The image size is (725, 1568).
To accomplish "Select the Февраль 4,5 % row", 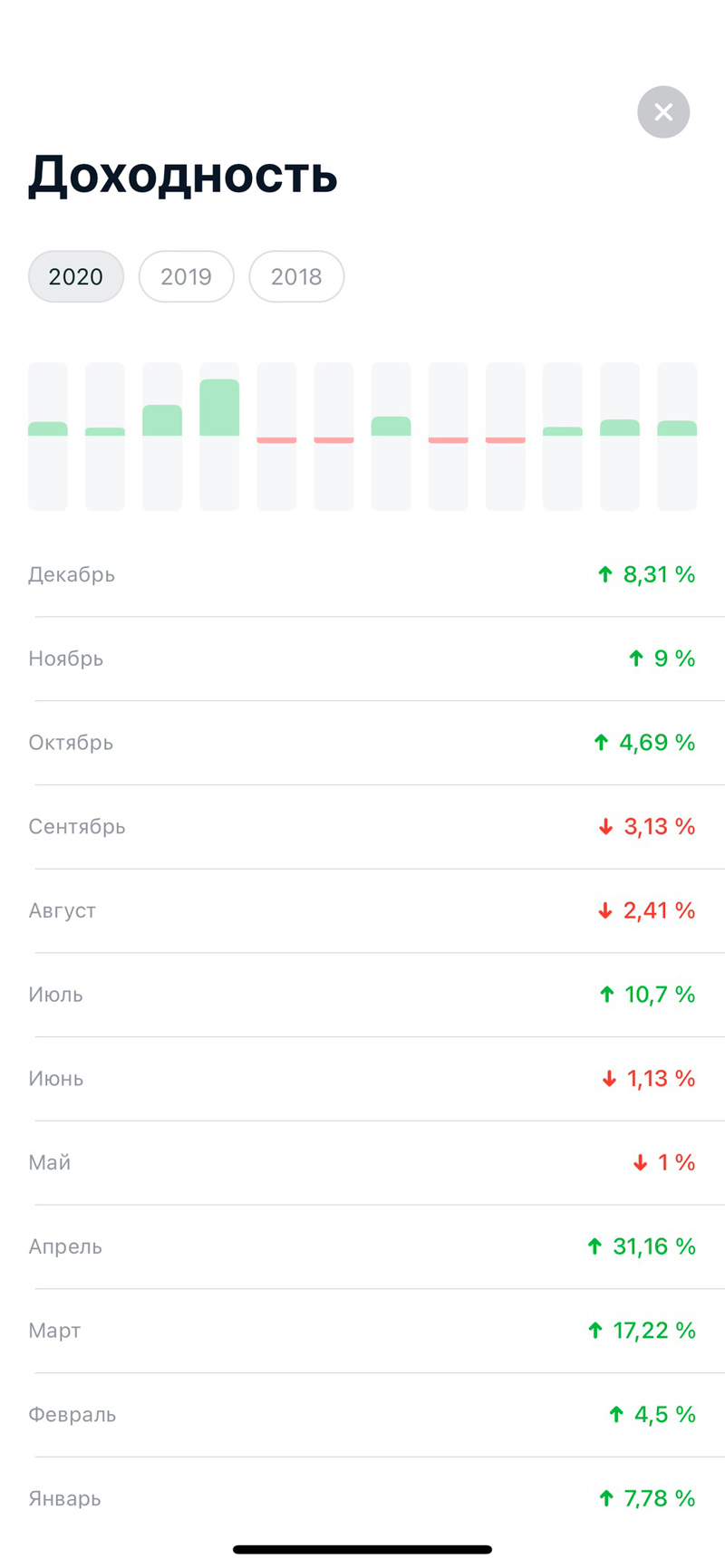I will 362,1415.
